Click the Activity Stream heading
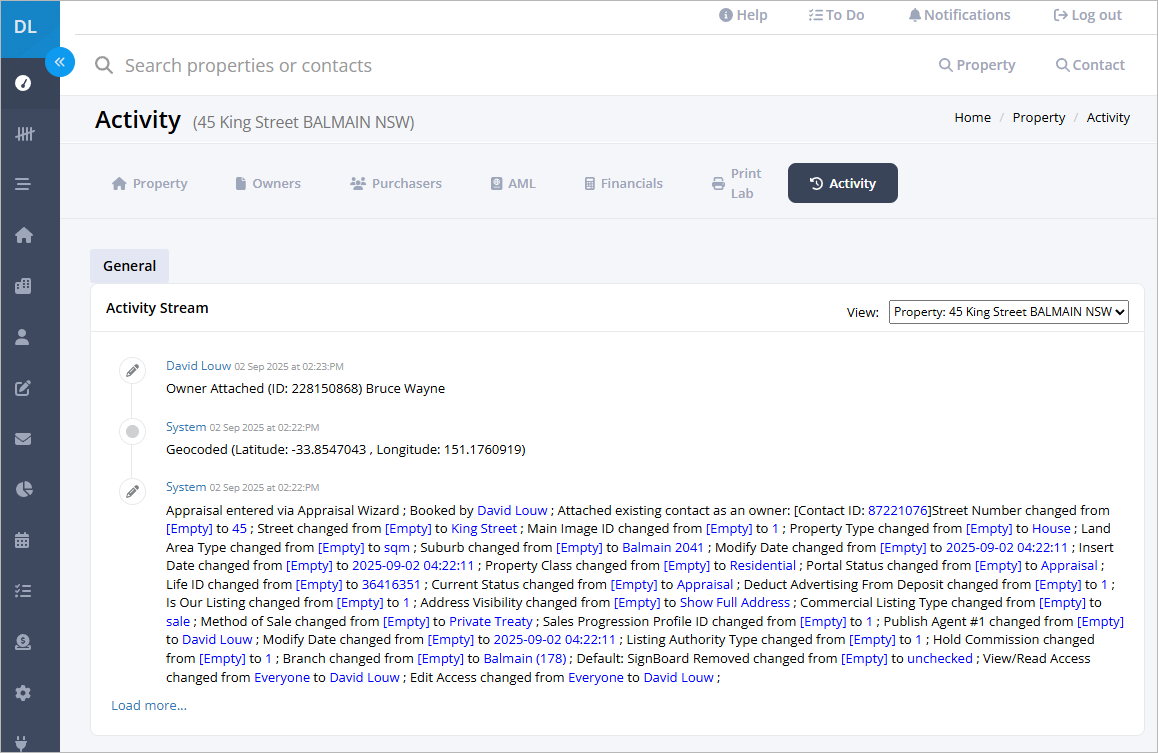The height and width of the screenshot is (753, 1158). click(x=157, y=308)
